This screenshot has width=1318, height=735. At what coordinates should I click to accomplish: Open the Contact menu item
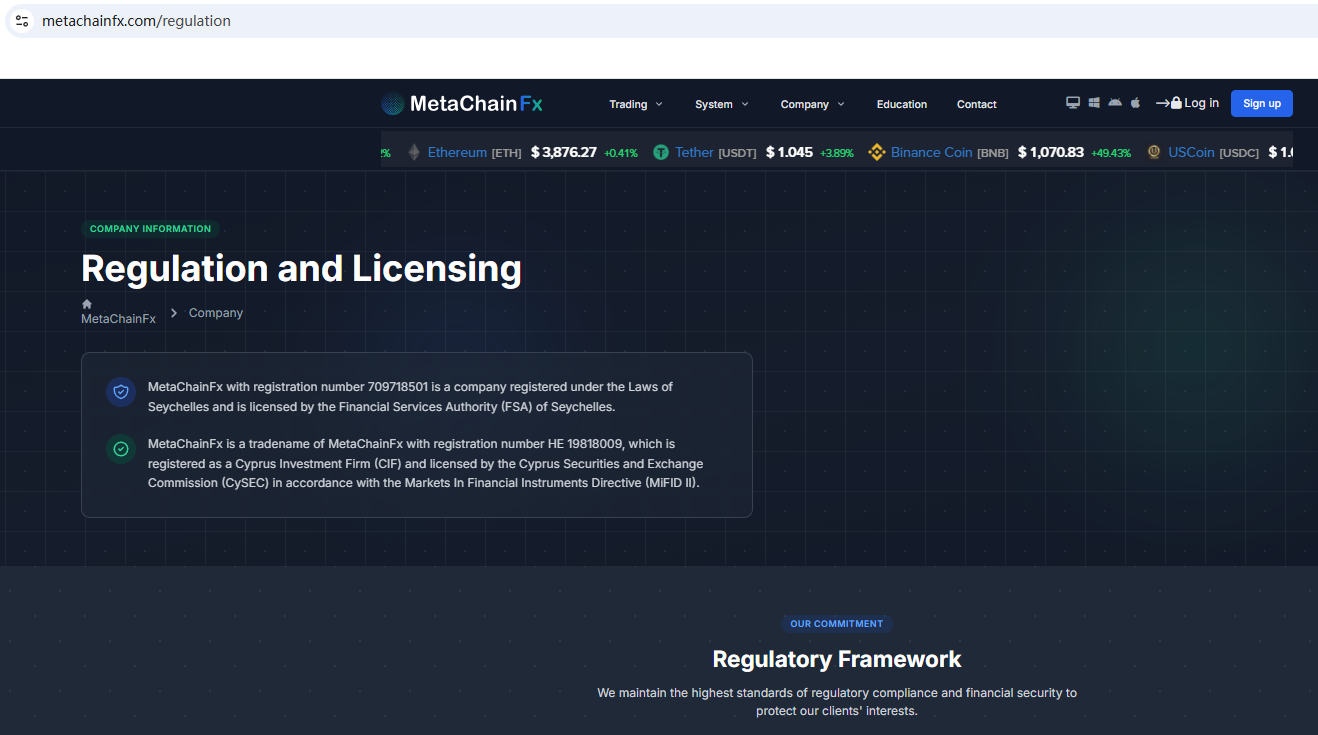point(976,104)
